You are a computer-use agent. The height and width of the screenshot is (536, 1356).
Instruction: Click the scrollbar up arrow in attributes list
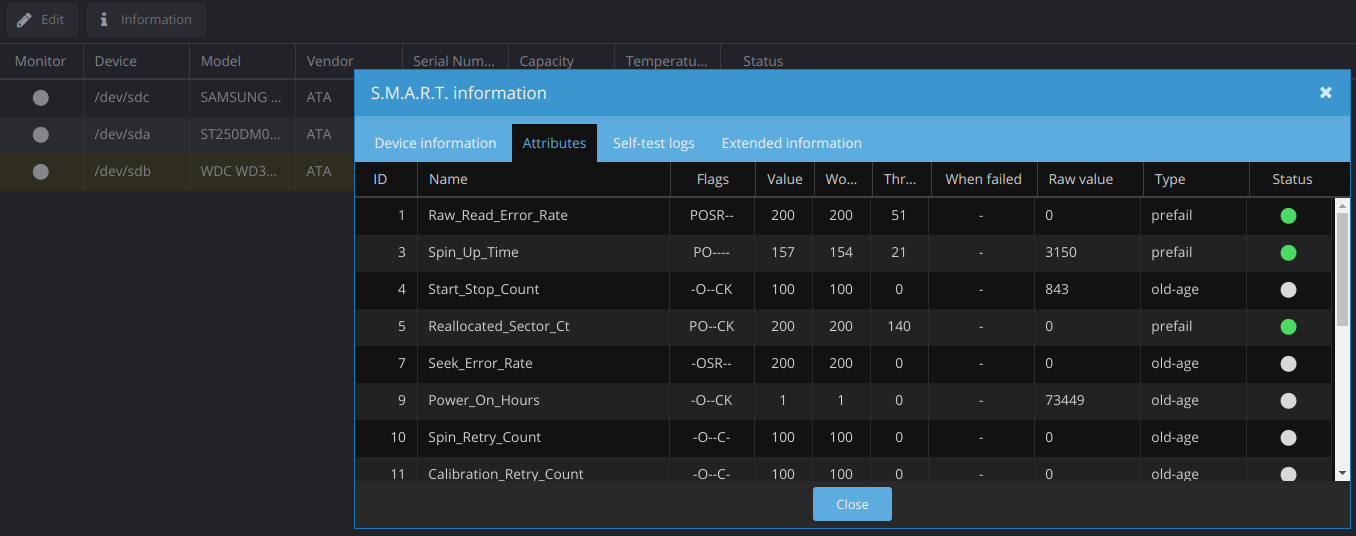click(1342, 205)
